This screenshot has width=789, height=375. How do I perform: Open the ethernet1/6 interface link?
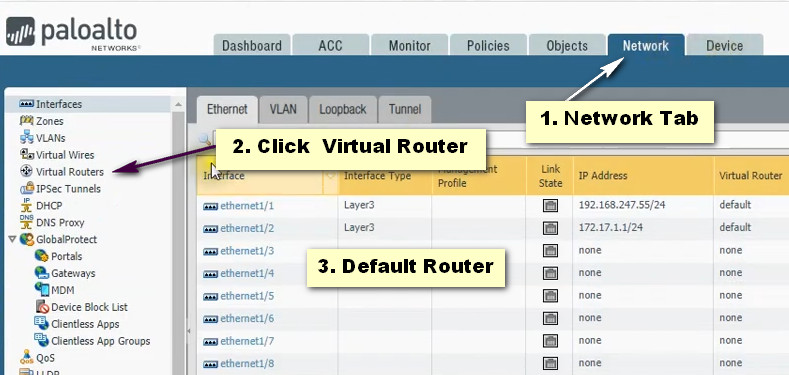point(247,319)
